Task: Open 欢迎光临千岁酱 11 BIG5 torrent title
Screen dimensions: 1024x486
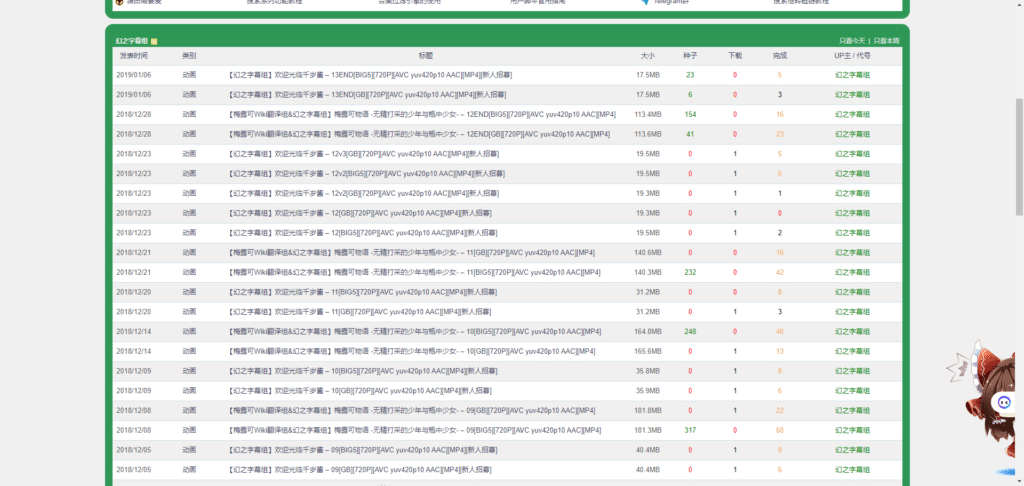Action: pyautogui.click(x=362, y=292)
